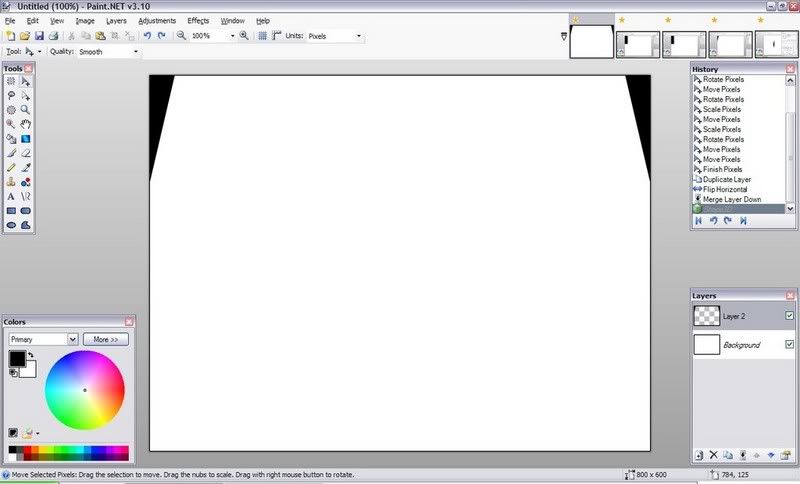The image size is (800, 484).
Task: Uncheck the Background layer visibility box
Action: coord(789,345)
